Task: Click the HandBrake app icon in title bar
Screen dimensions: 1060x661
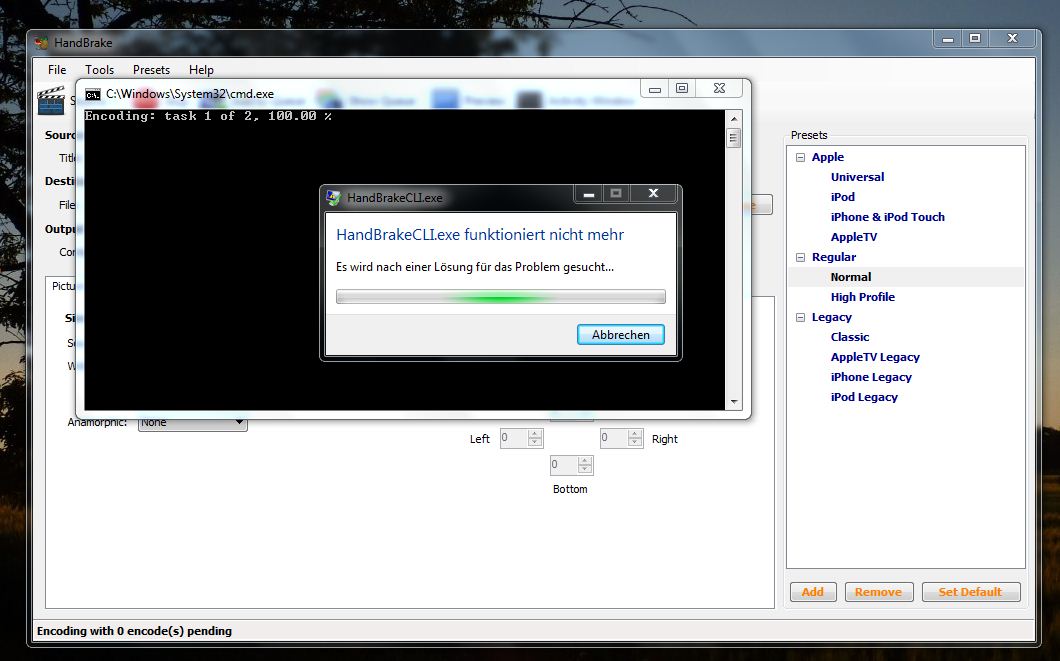Action: (41, 43)
